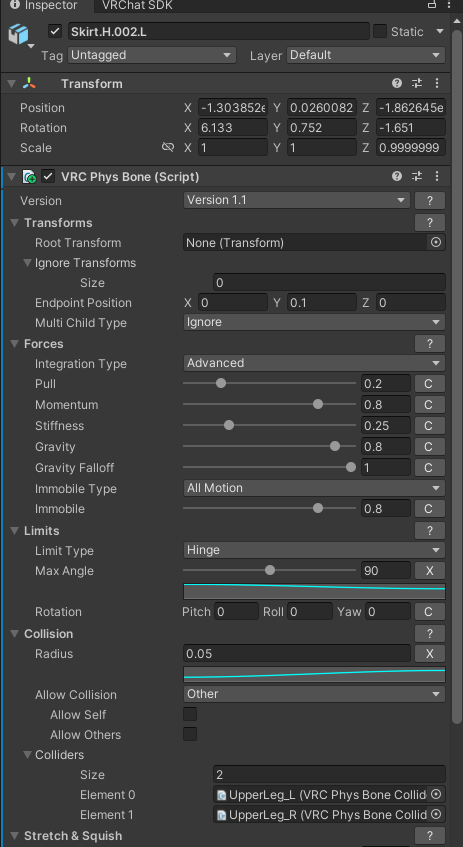The width and height of the screenshot is (463, 847).
Task: Click the constrained proportions scale link icon
Action: (x=168, y=147)
